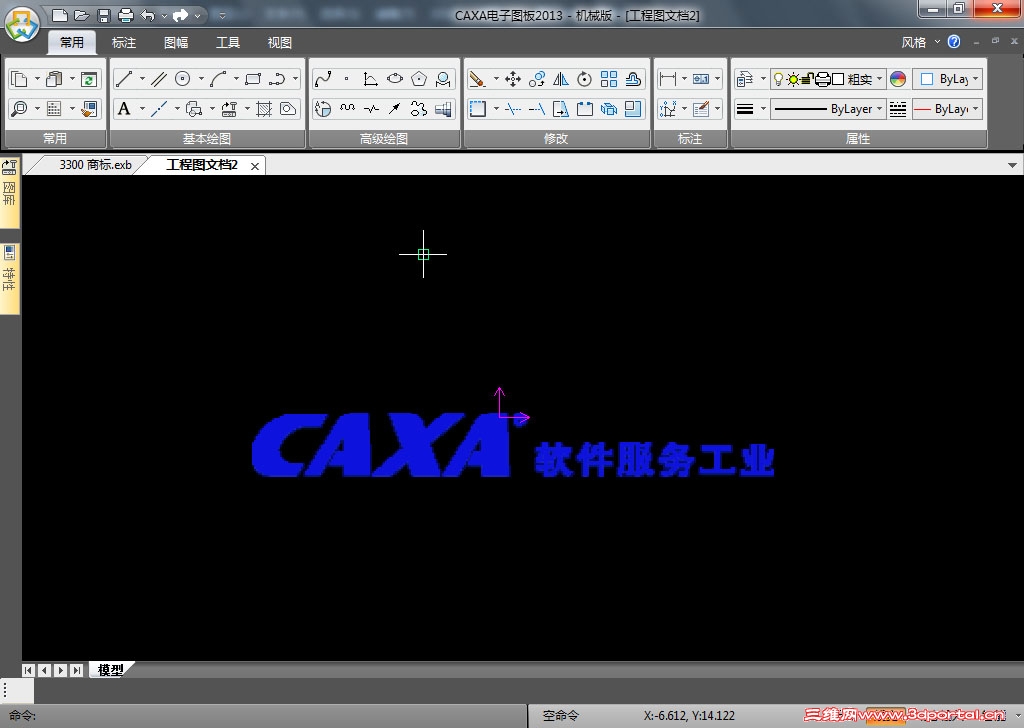
Task: Select the Dimension tool
Action: [667, 79]
